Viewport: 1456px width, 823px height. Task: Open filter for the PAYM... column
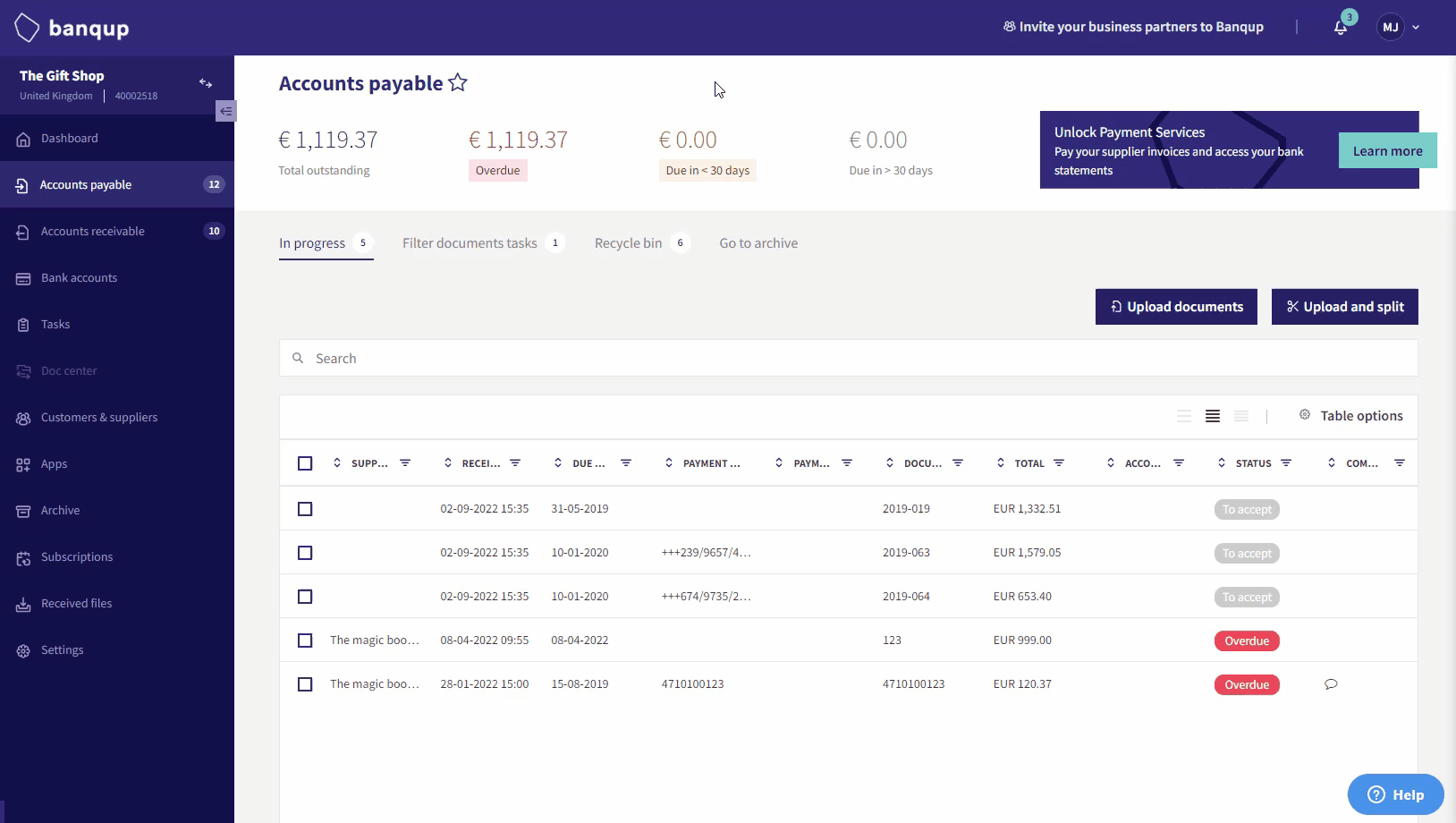[847, 462]
